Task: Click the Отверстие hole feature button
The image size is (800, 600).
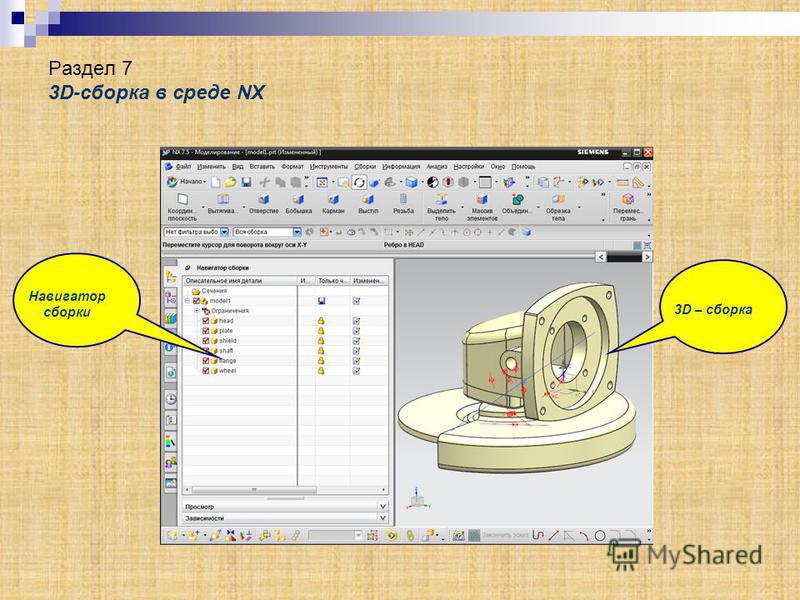Action: [x=264, y=204]
